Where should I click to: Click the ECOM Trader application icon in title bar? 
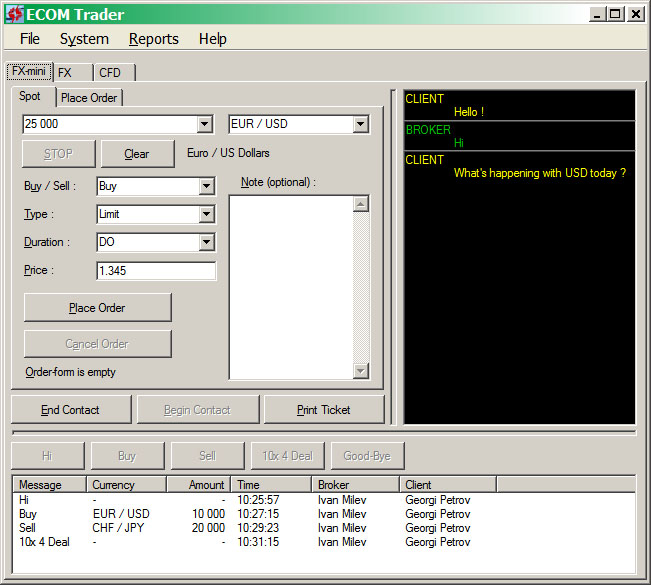point(15,15)
